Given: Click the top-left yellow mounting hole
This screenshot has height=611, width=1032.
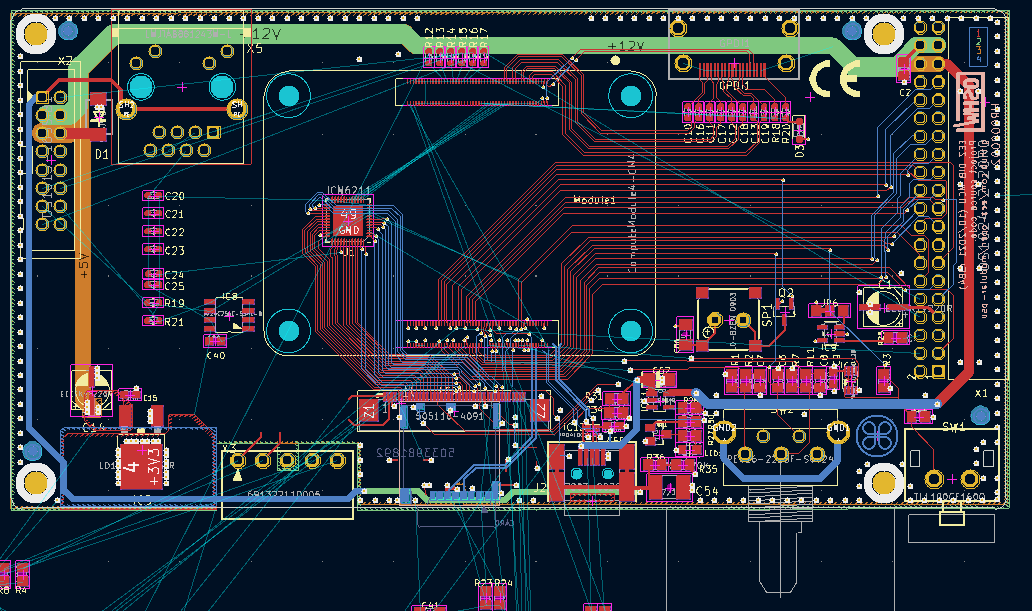Looking at the screenshot, I should pyautogui.click(x=37, y=34).
